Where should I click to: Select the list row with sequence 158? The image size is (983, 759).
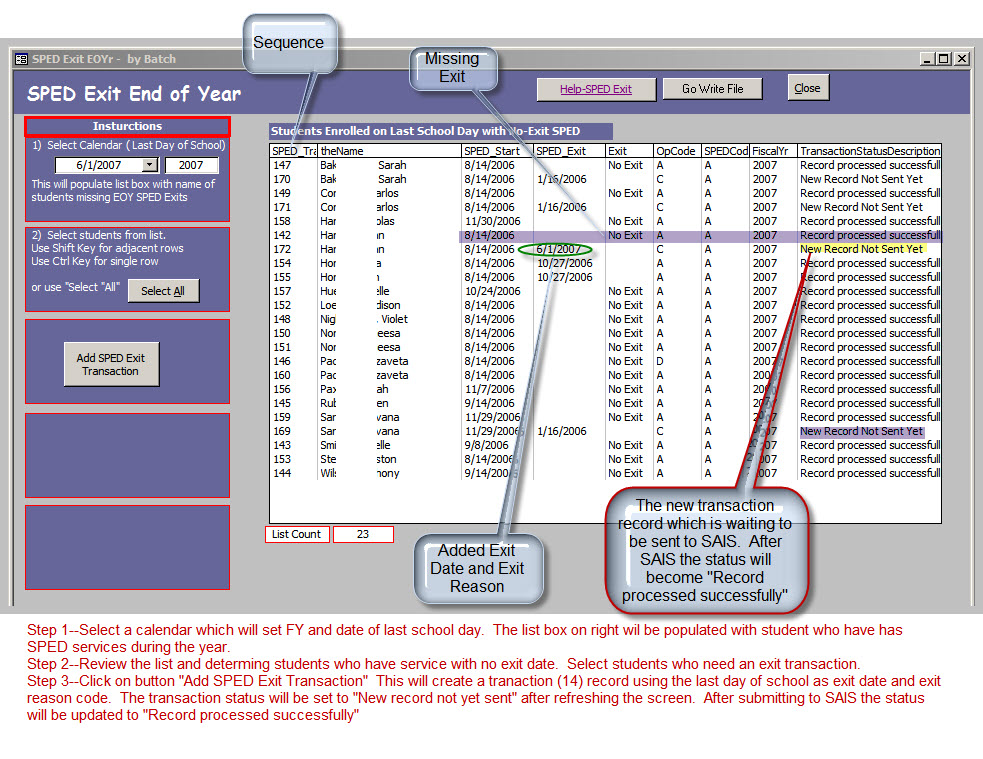[606, 221]
